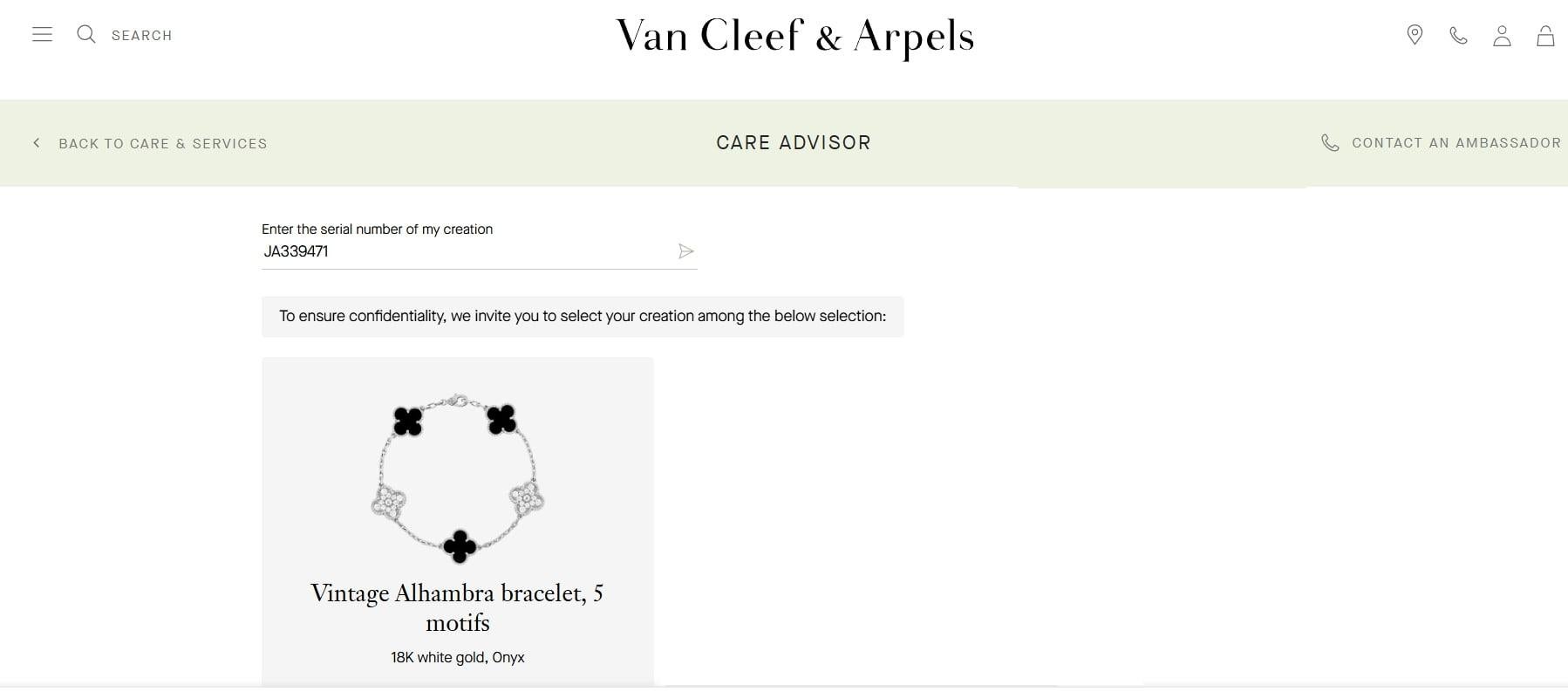
Task: Select the Vintage Alhambra bracelet image
Action: click(458, 478)
